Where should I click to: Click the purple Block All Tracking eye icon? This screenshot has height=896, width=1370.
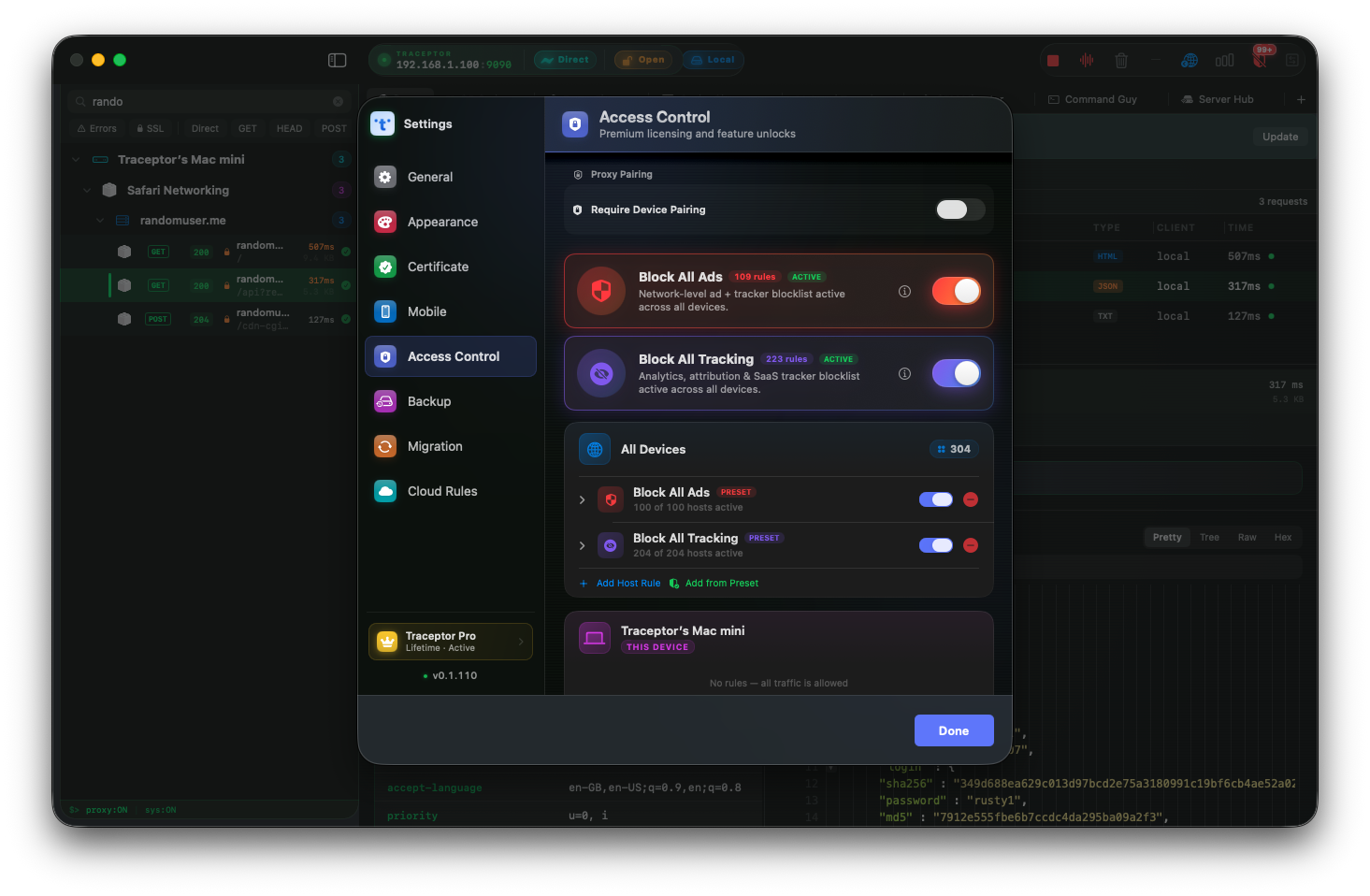pos(601,373)
